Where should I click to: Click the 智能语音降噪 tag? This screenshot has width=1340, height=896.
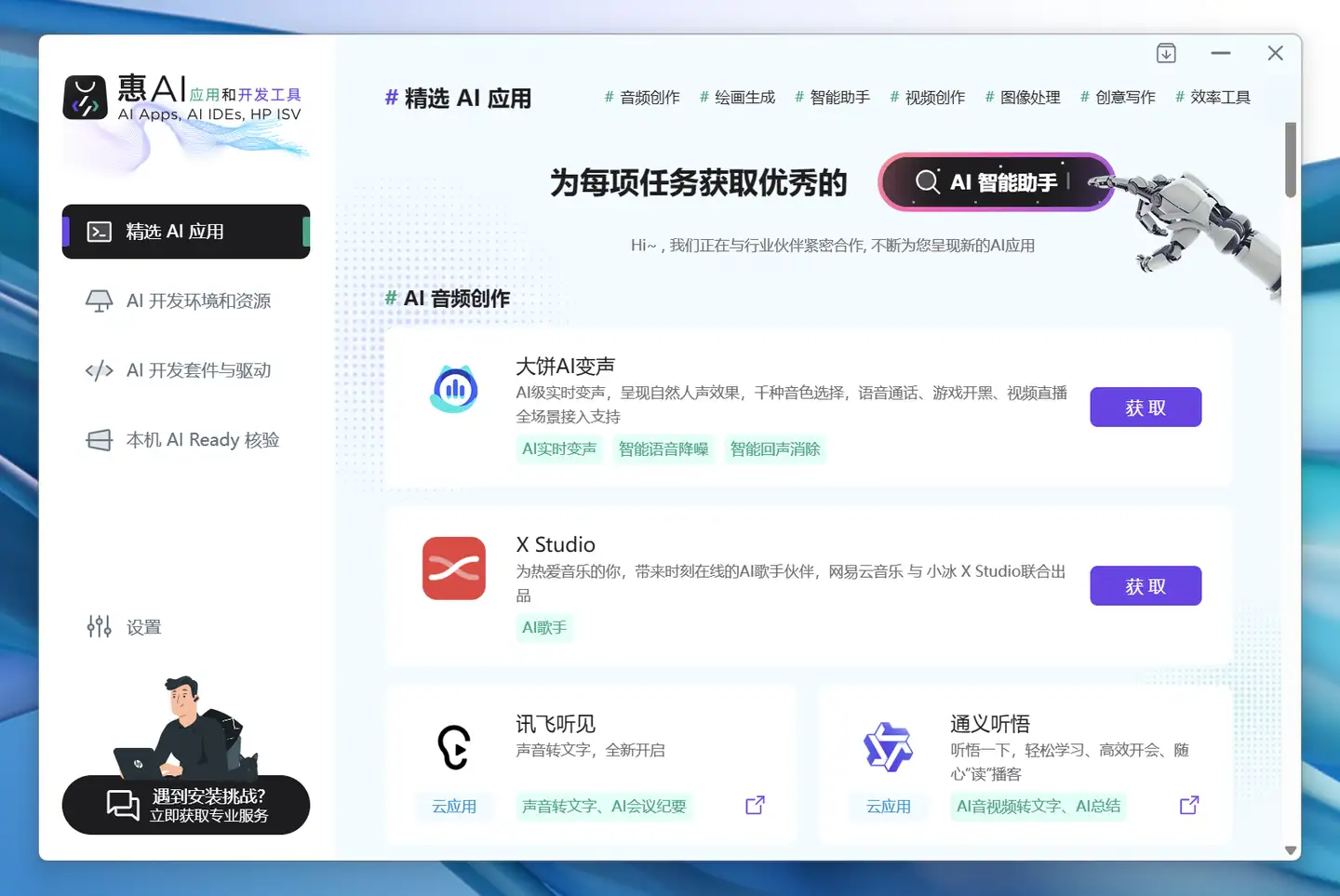(x=663, y=449)
